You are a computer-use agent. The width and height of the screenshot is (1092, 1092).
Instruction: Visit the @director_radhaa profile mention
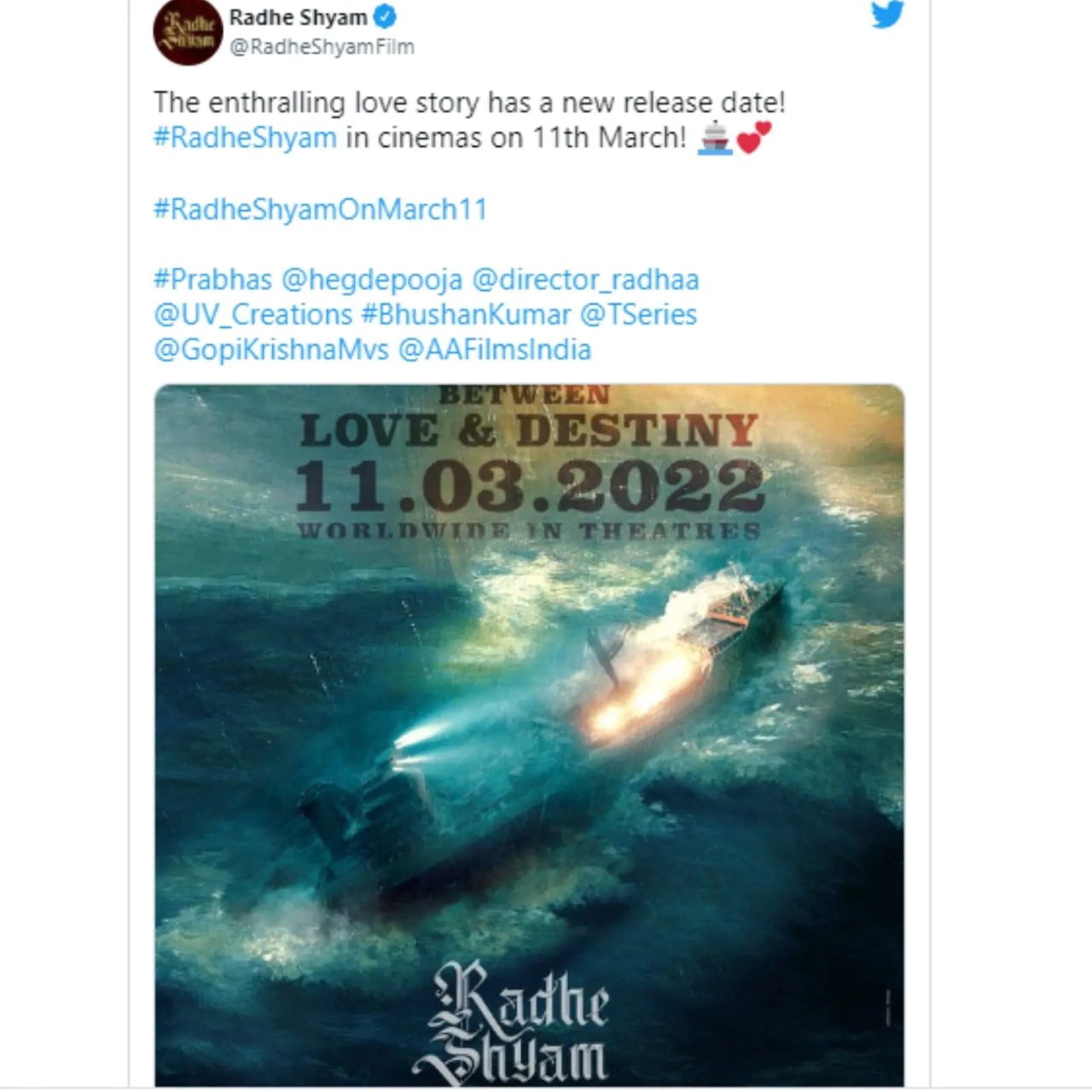[x=585, y=280]
